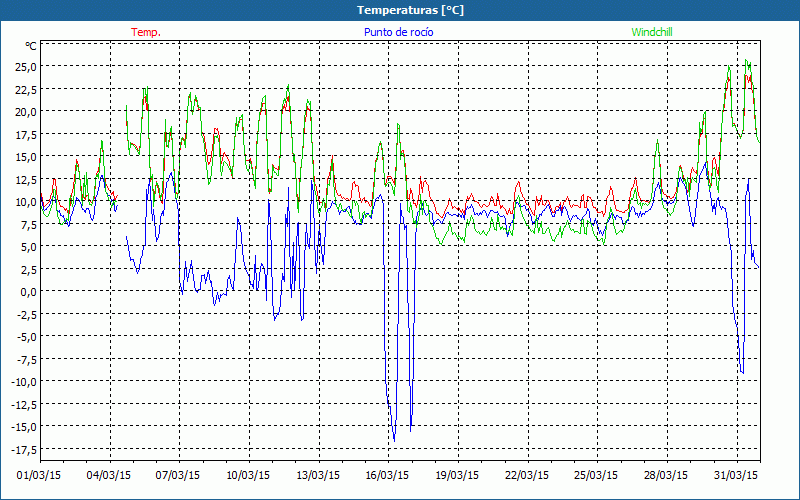This screenshot has height=500, width=800.
Task: Click the -7,5 y-axis value
Action: point(26,359)
